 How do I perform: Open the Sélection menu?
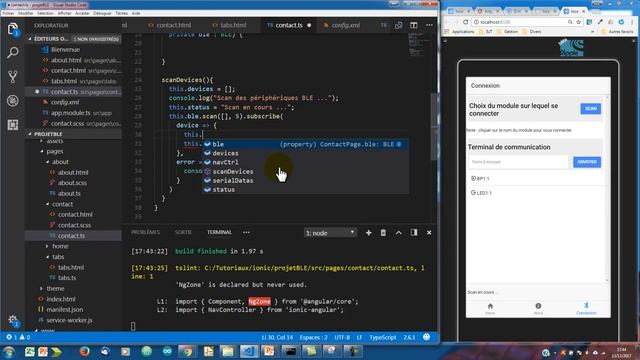[45, 13]
